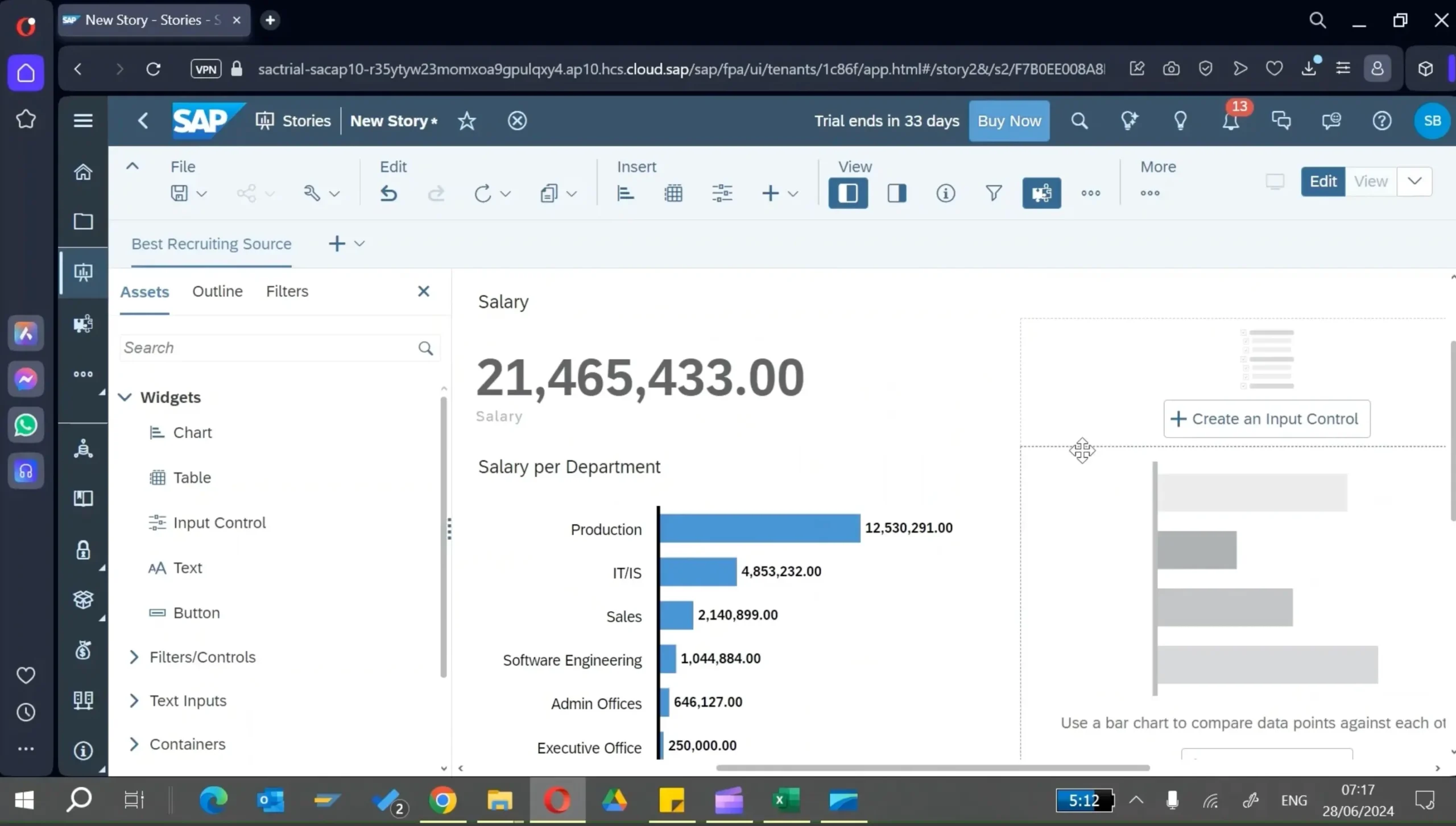Click the Assets search input field
The height and width of the screenshot is (826, 1456).
280,348
